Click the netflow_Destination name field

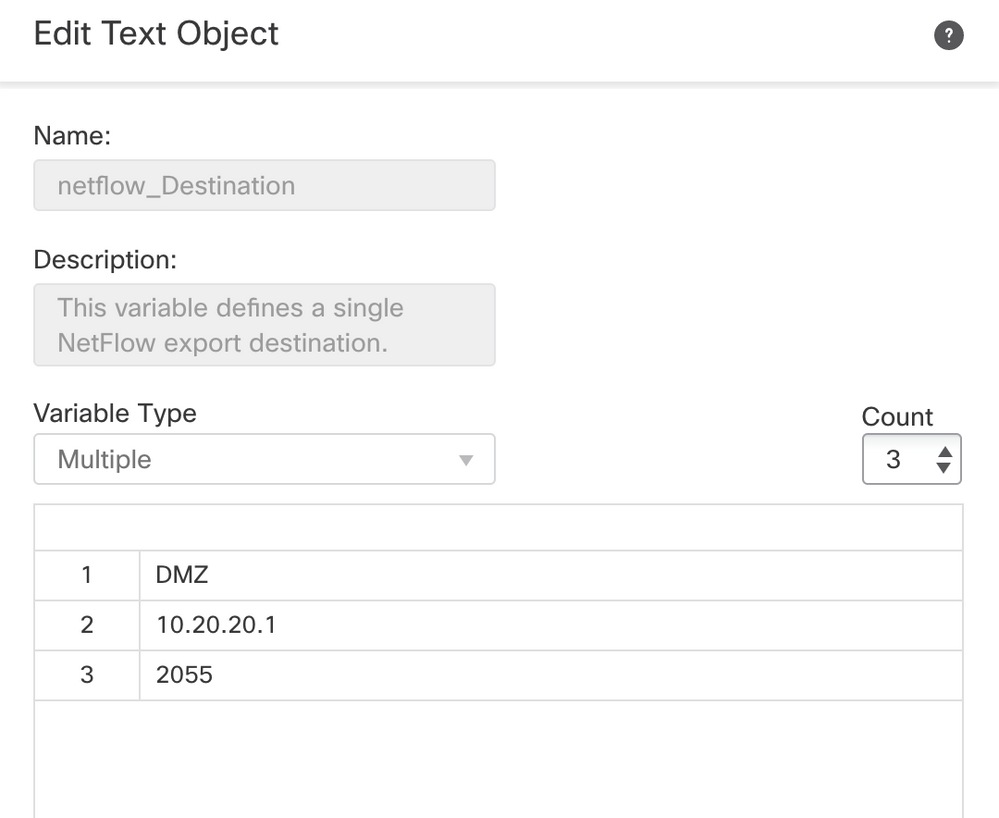tap(264, 186)
